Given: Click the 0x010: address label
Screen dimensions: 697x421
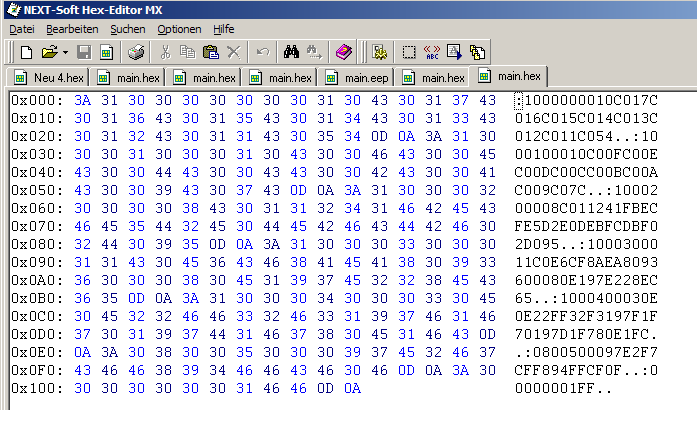Looking at the screenshot, I should click(37, 118).
